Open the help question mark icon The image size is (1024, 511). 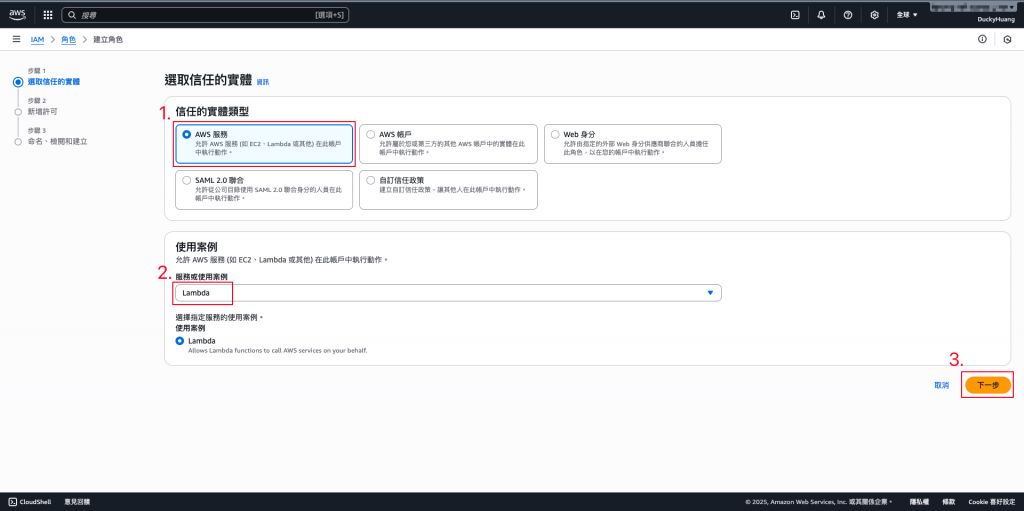848,14
